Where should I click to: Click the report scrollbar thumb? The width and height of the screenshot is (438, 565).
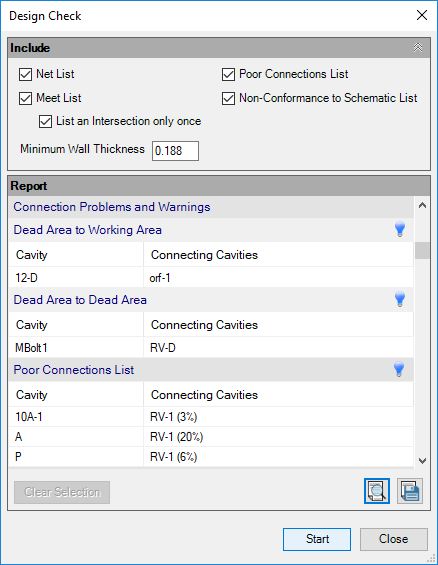(x=422, y=250)
